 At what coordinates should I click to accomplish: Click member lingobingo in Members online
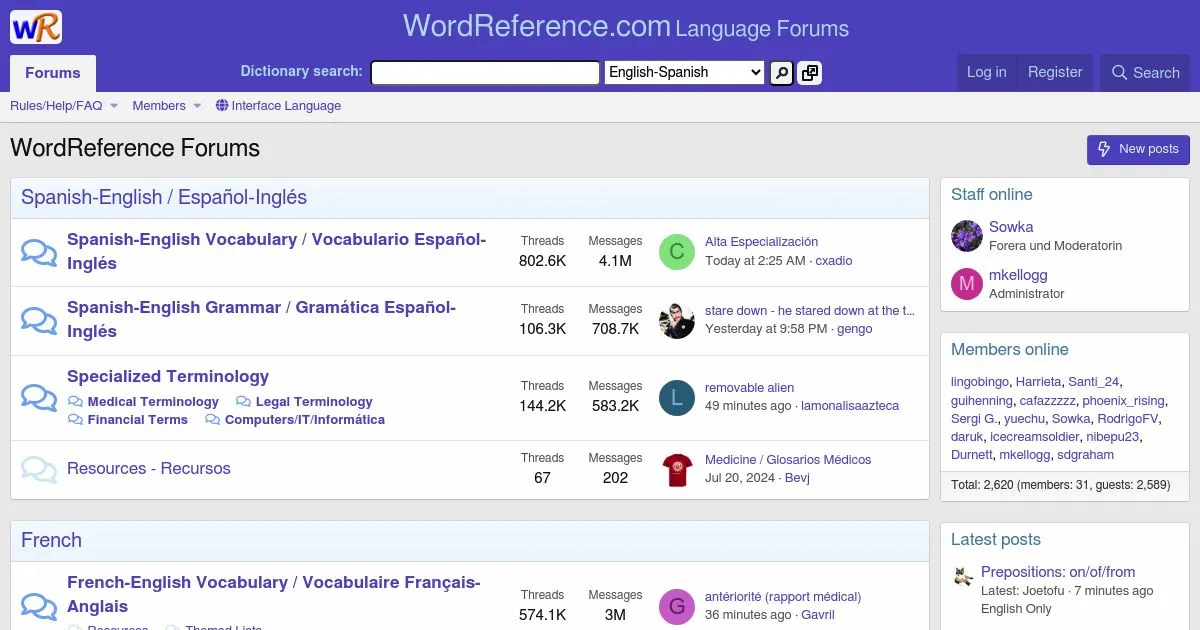coord(980,382)
